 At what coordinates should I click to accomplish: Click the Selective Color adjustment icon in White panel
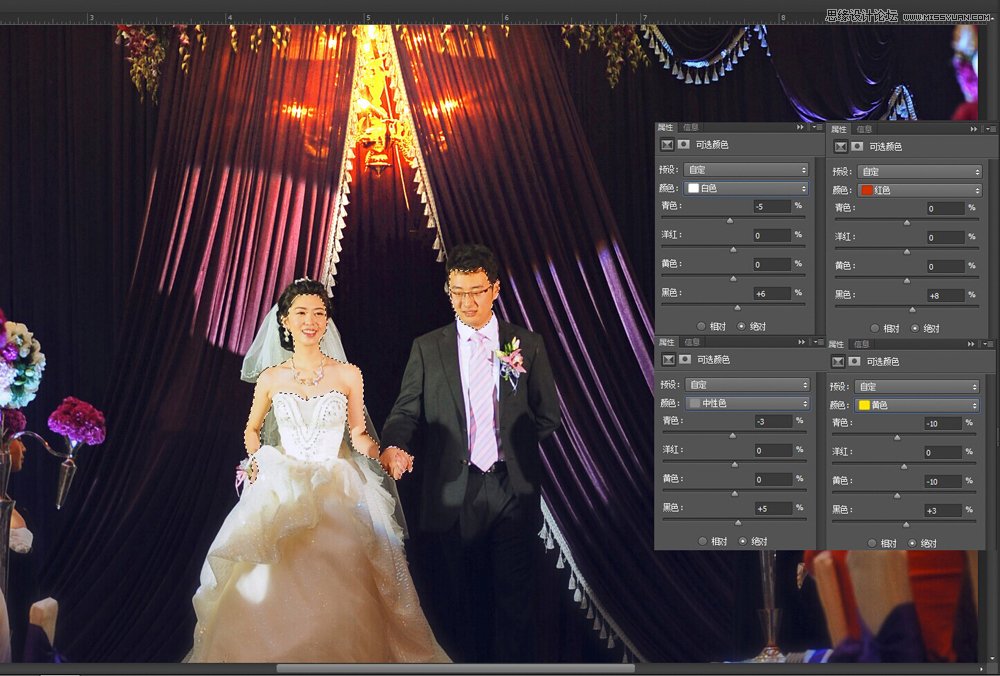[x=667, y=145]
